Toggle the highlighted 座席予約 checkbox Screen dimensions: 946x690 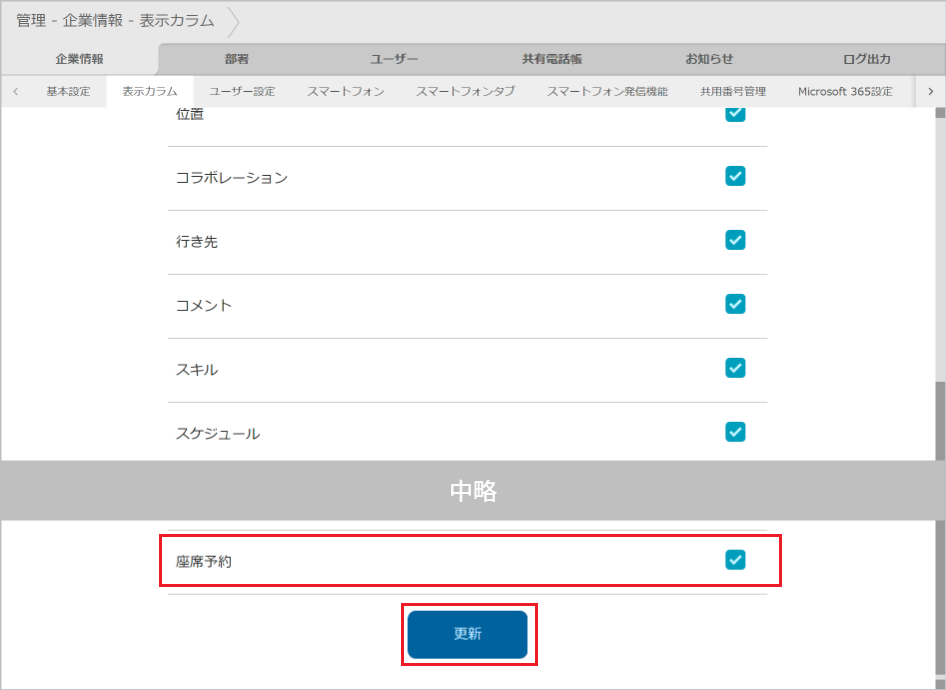[x=735, y=560]
